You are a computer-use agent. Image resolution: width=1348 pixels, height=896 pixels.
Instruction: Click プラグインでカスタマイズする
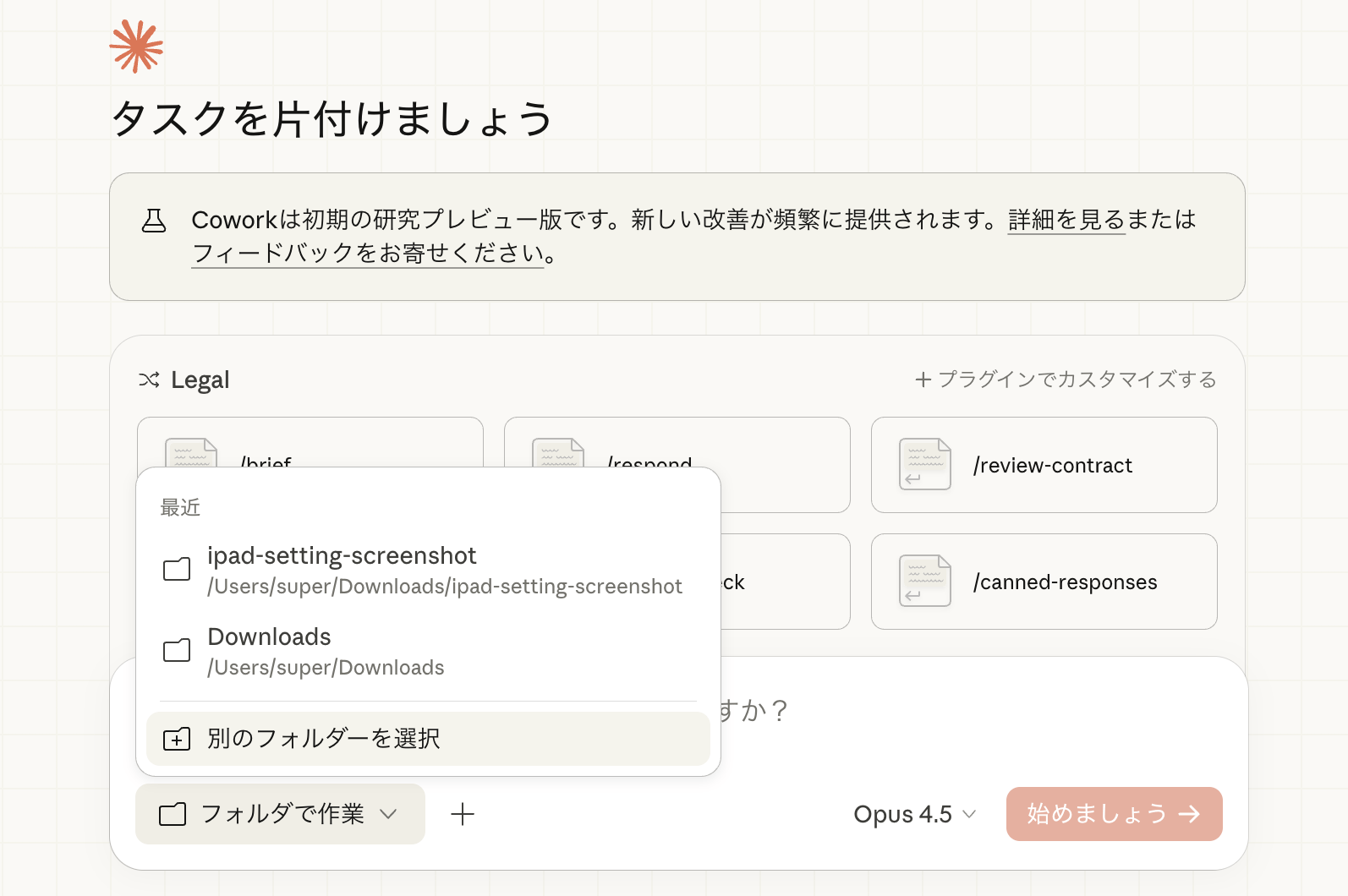click(x=1066, y=380)
